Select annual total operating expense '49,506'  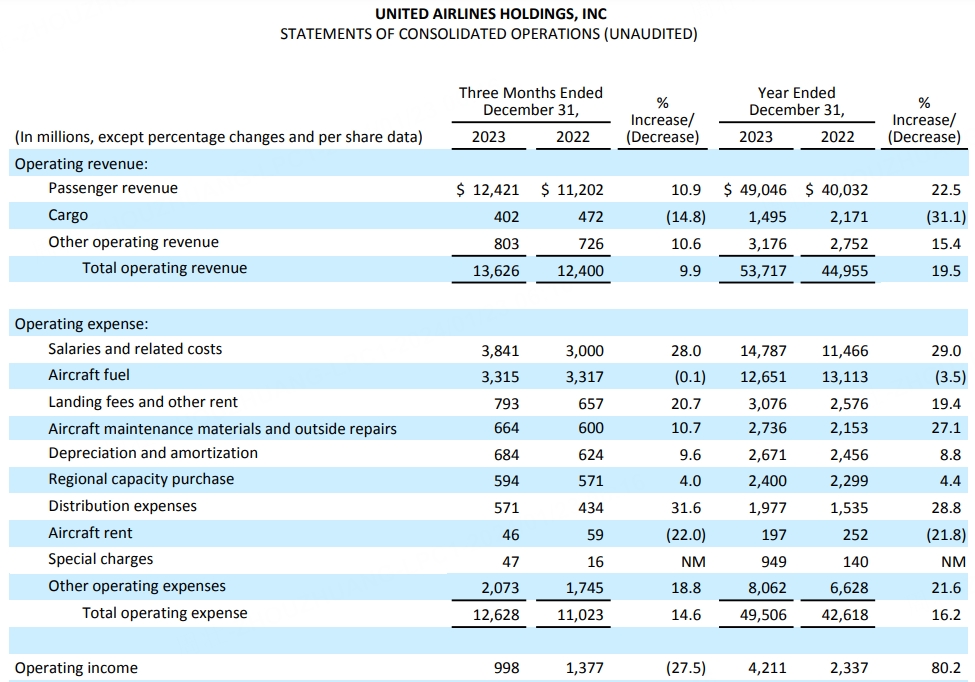click(x=763, y=615)
